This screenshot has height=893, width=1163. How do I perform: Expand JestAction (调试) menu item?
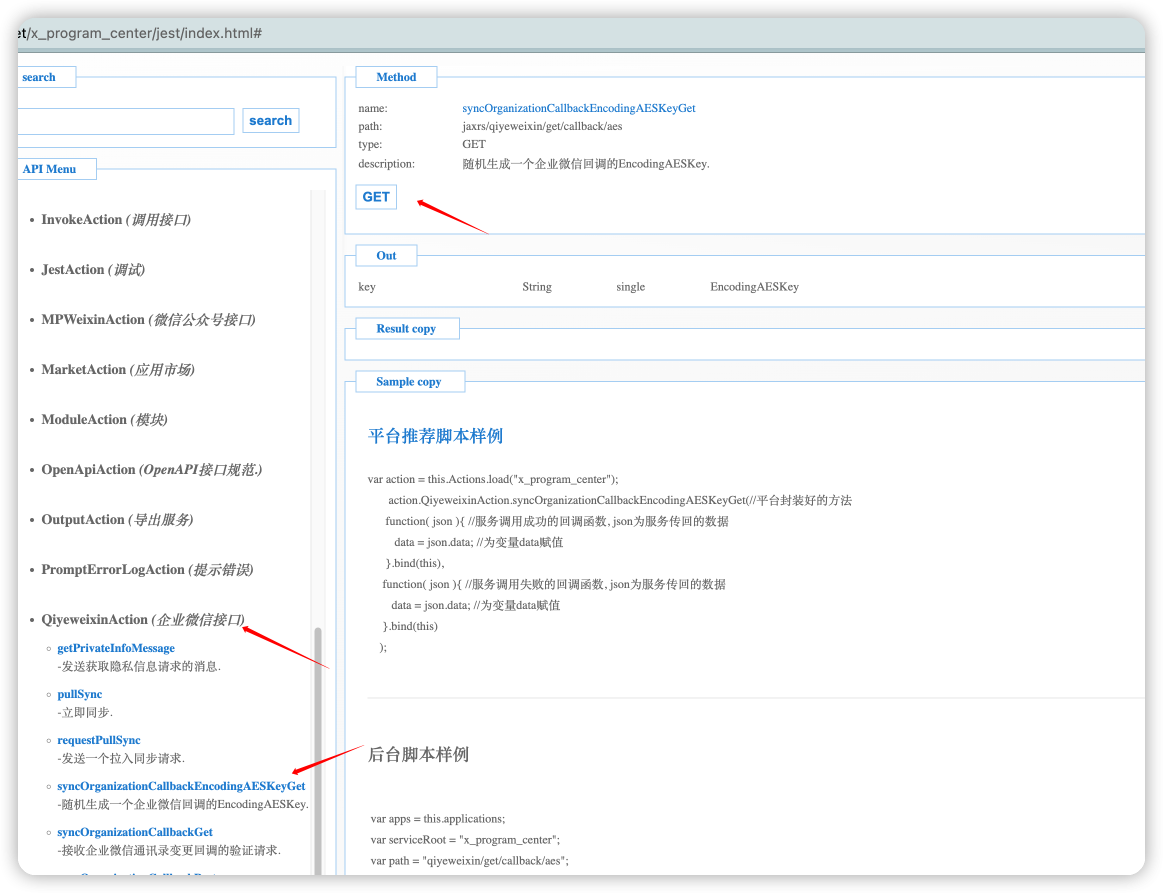(93, 270)
